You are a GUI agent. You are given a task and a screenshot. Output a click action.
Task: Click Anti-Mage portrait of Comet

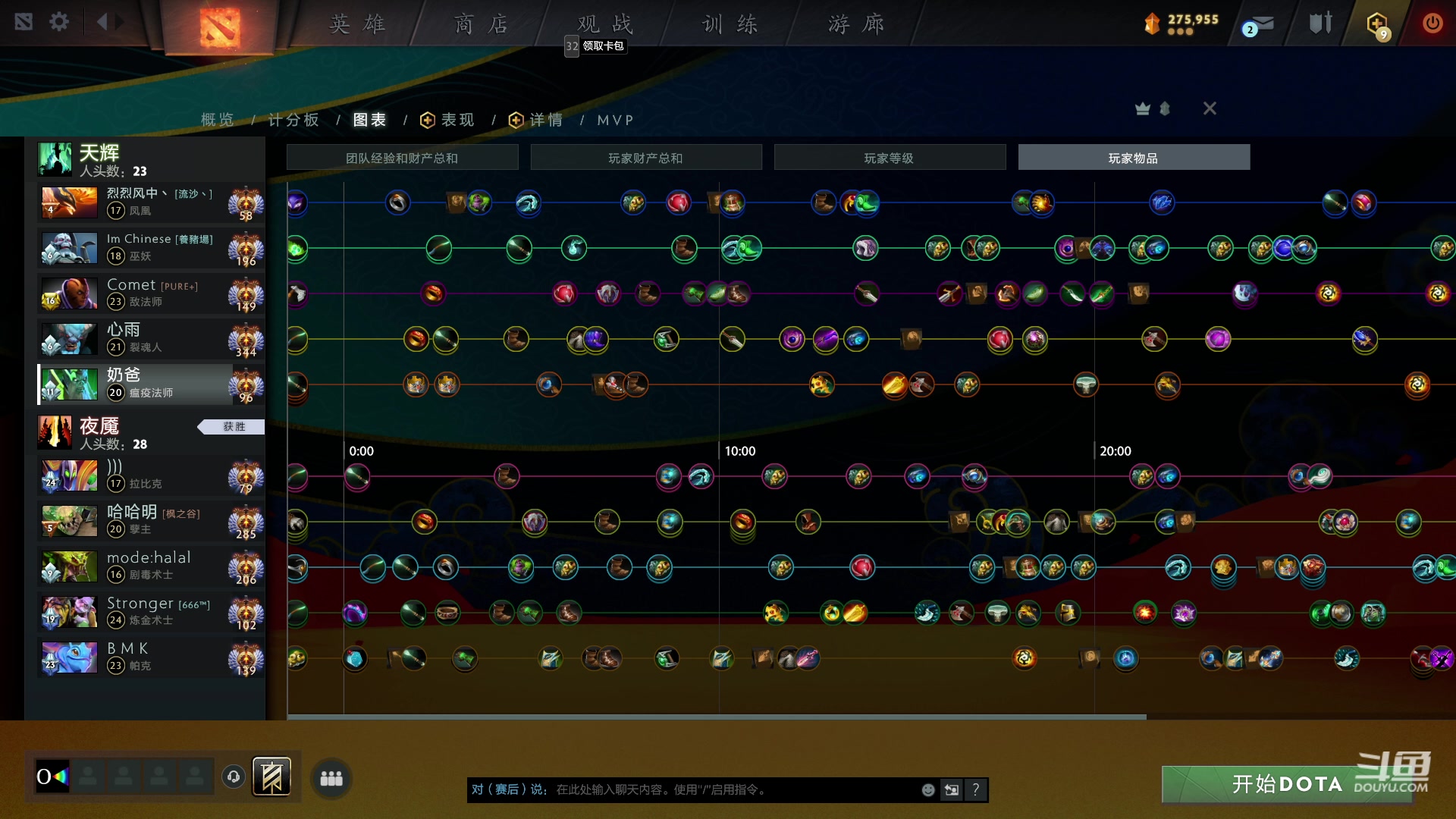tap(69, 293)
